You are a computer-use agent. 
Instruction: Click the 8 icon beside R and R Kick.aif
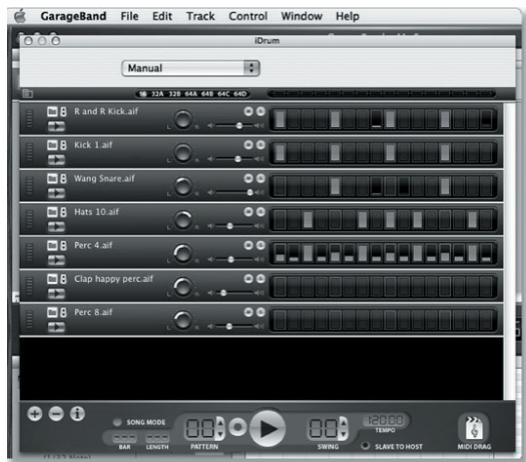63,111
